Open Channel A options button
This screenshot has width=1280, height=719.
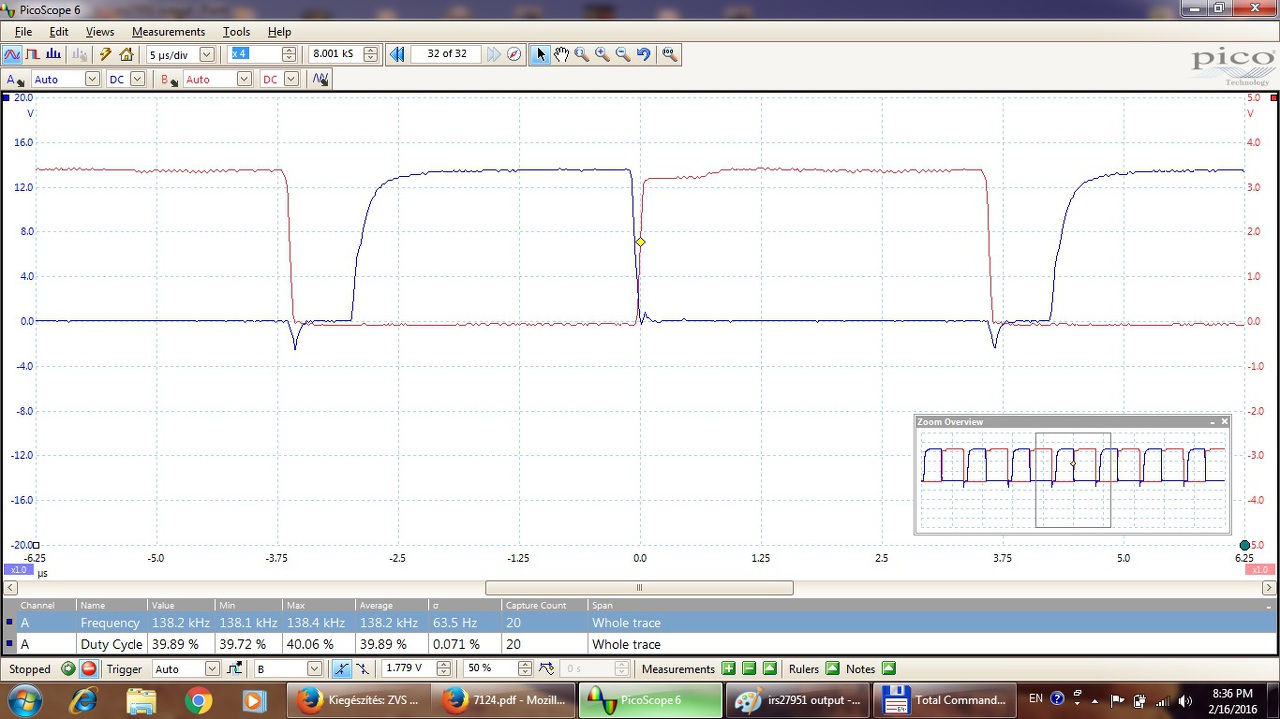15,79
